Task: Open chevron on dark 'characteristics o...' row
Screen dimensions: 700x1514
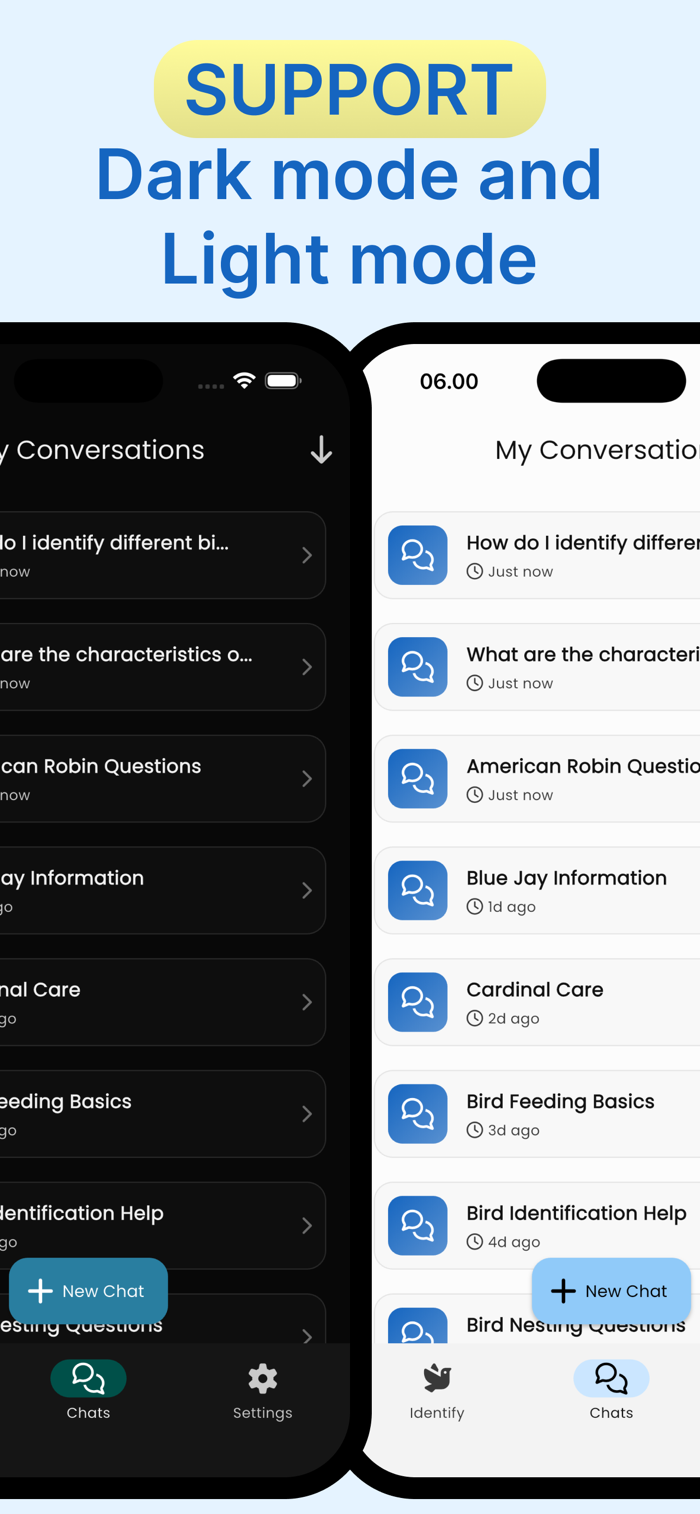Action: (x=307, y=667)
